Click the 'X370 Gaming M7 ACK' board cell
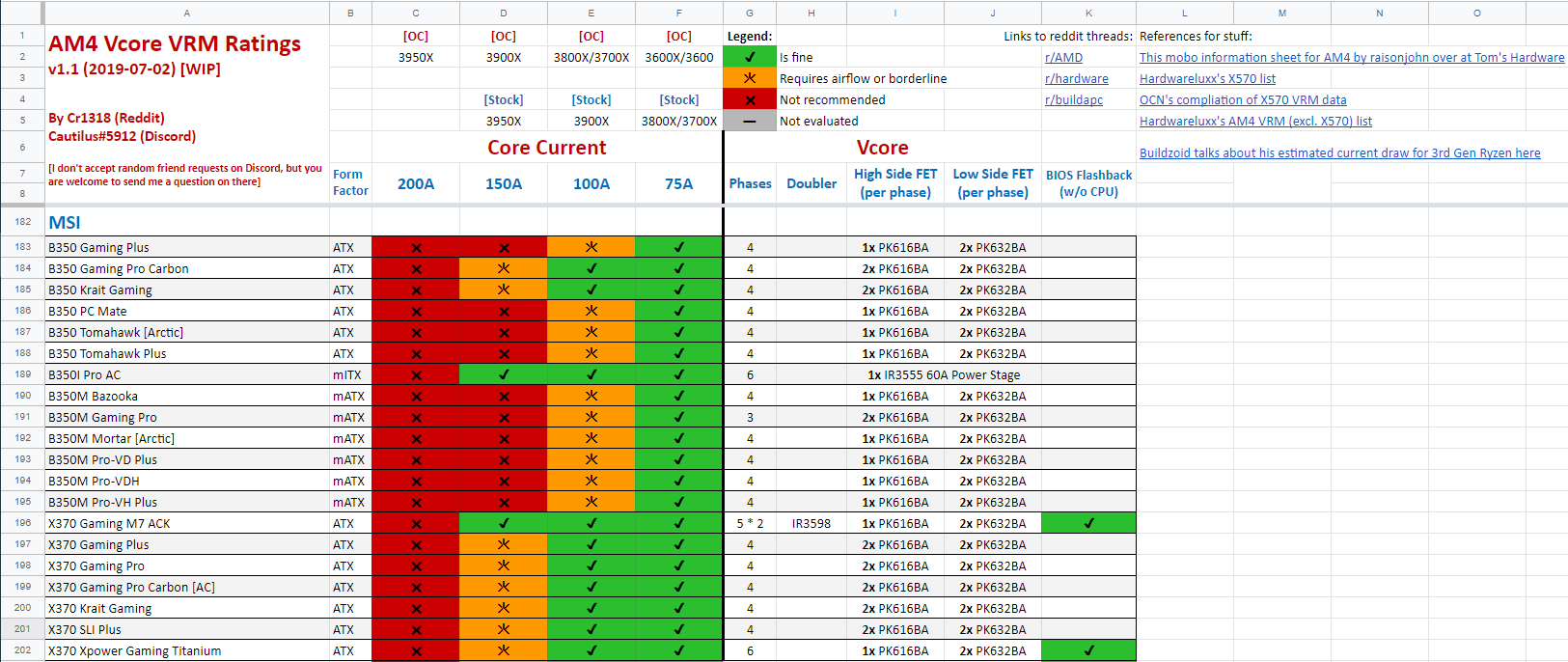The image size is (1568, 662). click(x=187, y=523)
